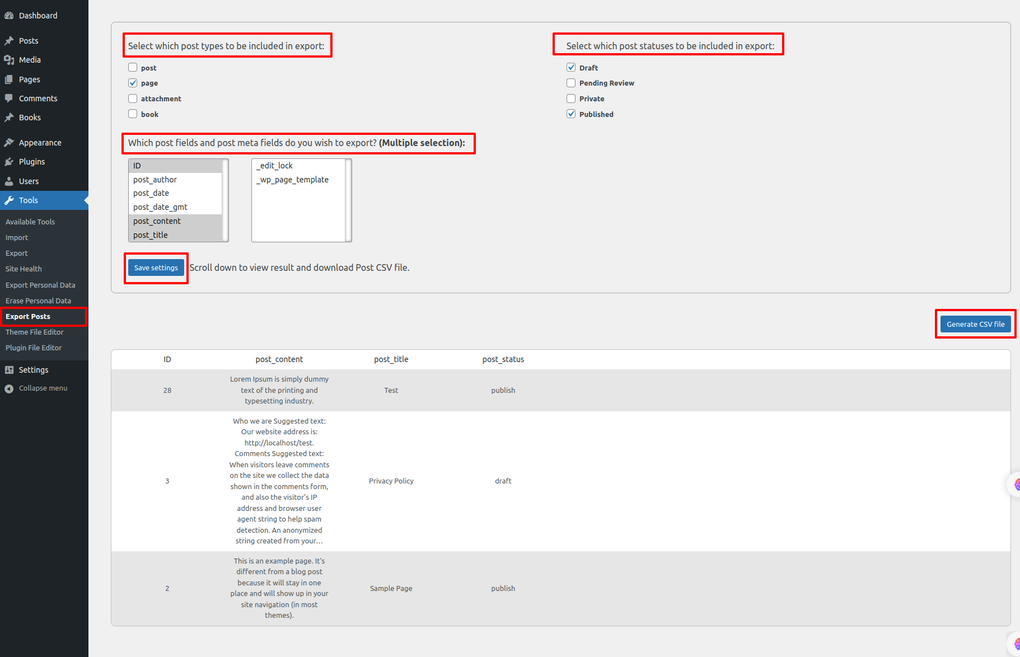Click the draft status cell

pos(503,481)
